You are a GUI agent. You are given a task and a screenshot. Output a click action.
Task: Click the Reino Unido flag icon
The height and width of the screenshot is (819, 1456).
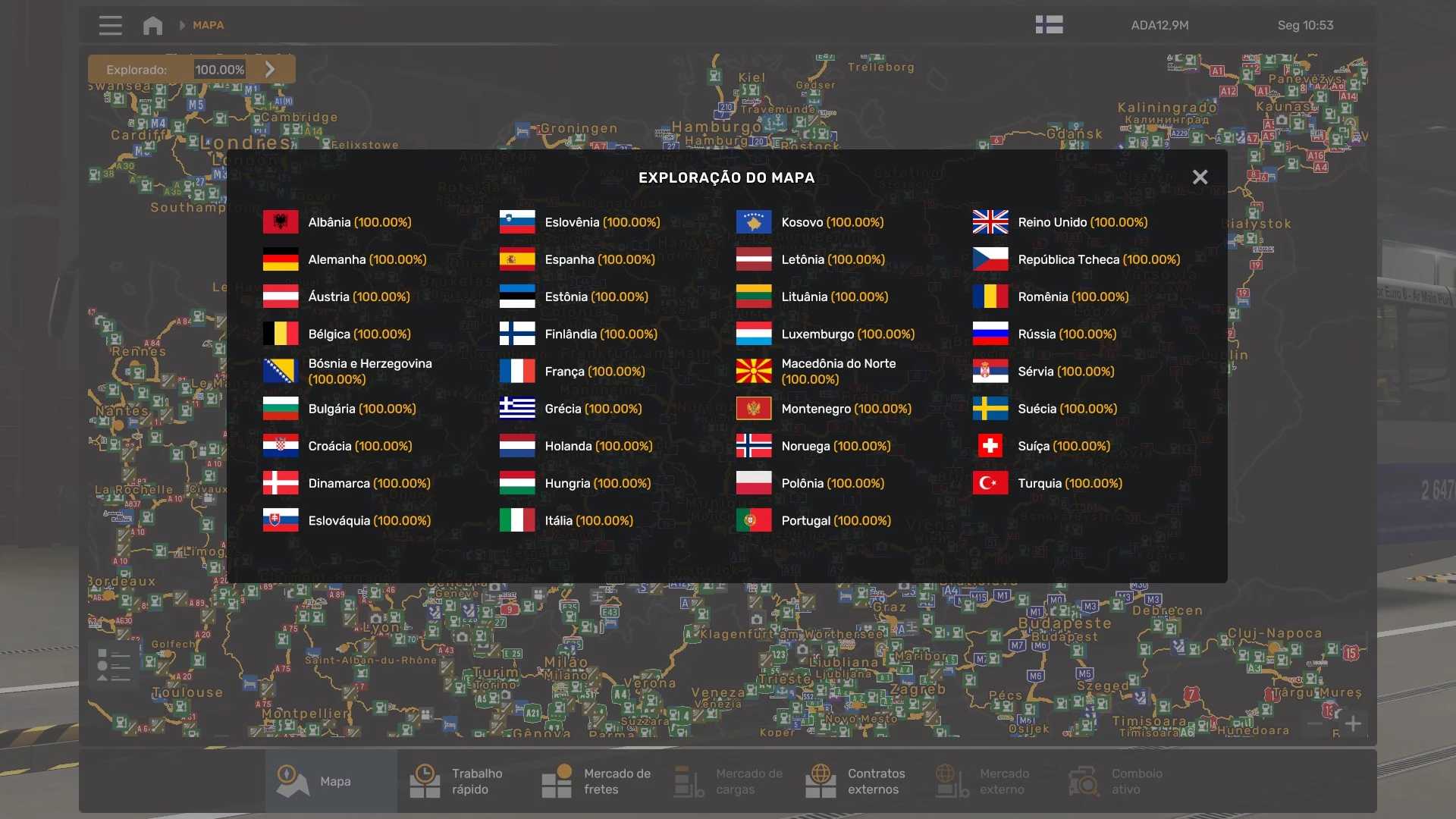(x=990, y=222)
